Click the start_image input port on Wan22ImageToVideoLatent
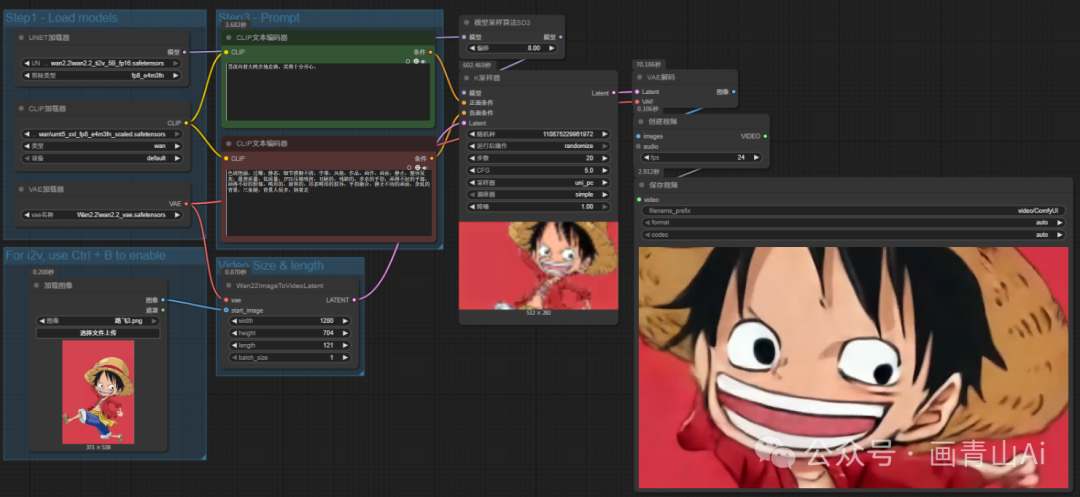 tap(226, 310)
